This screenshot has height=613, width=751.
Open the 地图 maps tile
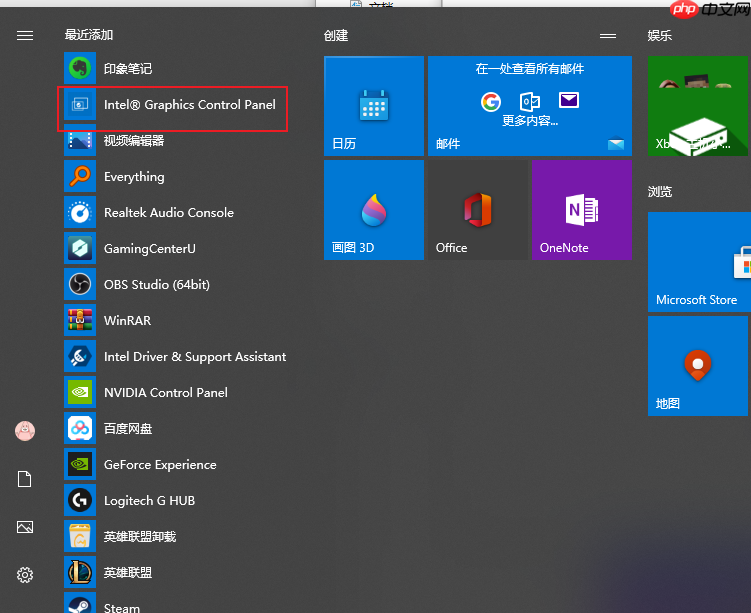point(698,366)
